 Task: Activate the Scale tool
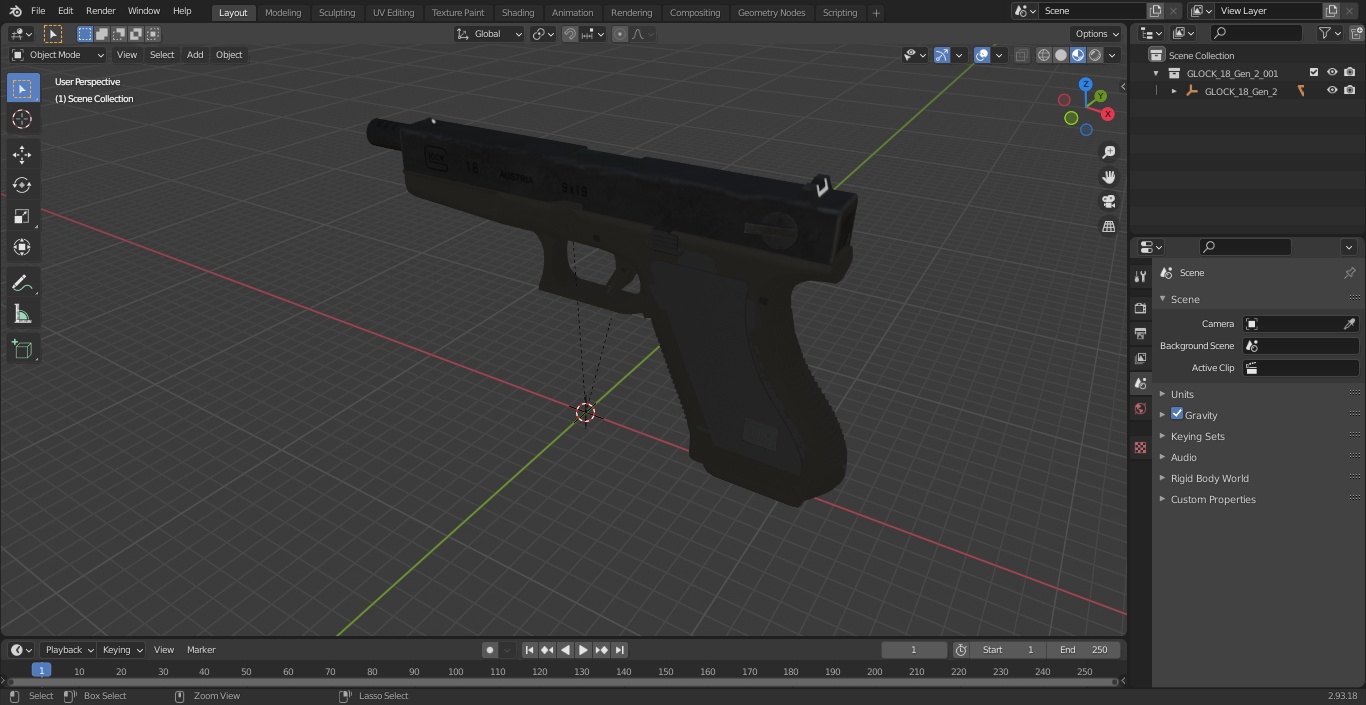[22, 216]
